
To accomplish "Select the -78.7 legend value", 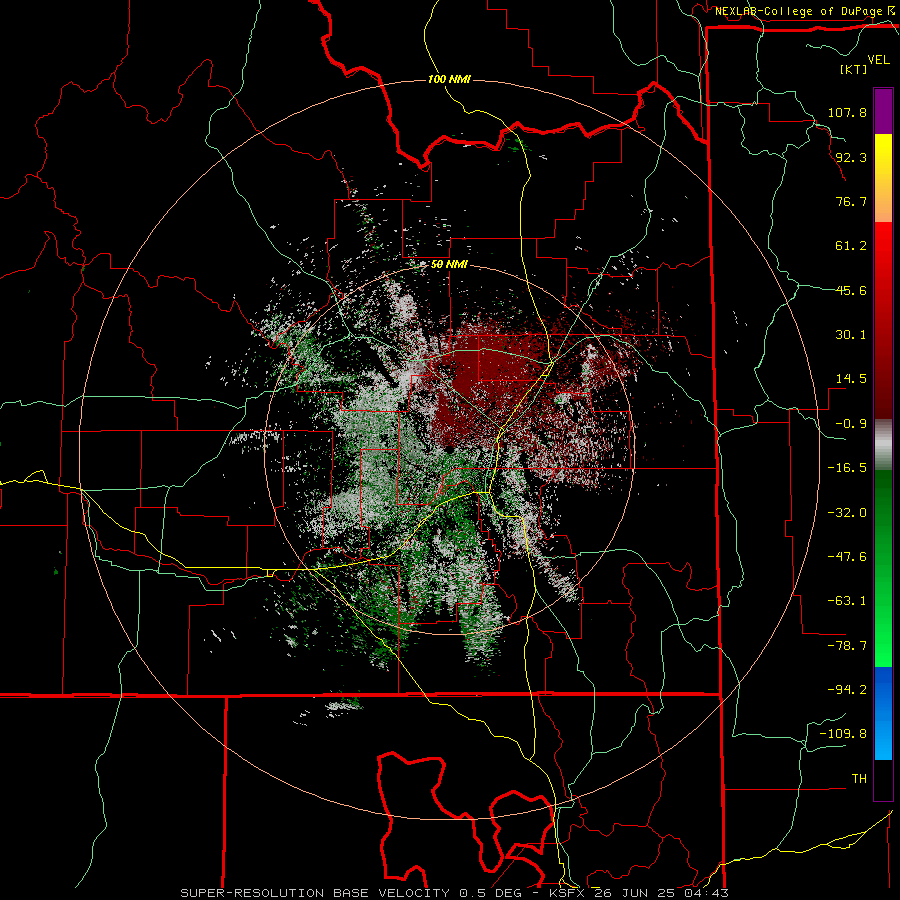I will pyautogui.click(x=847, y=646).
